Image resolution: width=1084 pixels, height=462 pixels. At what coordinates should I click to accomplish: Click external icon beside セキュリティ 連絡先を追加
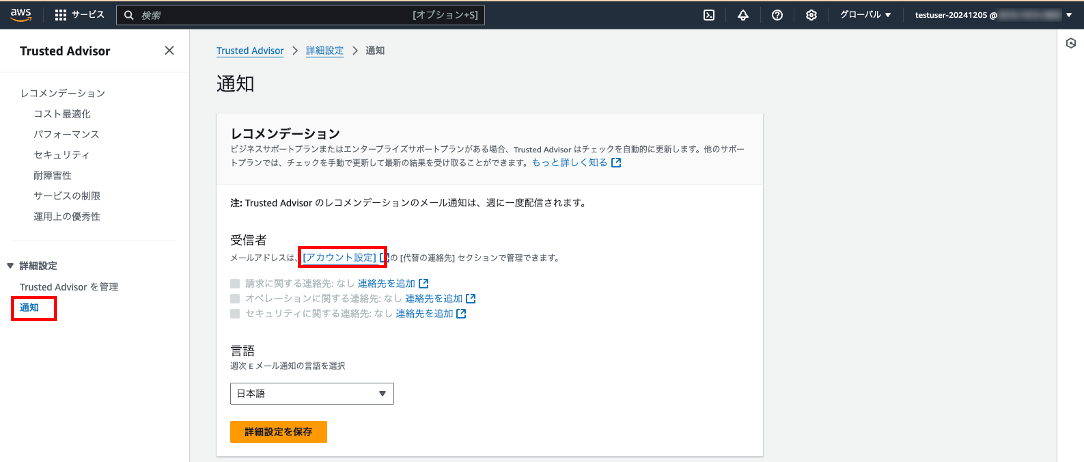pos(461,313)
